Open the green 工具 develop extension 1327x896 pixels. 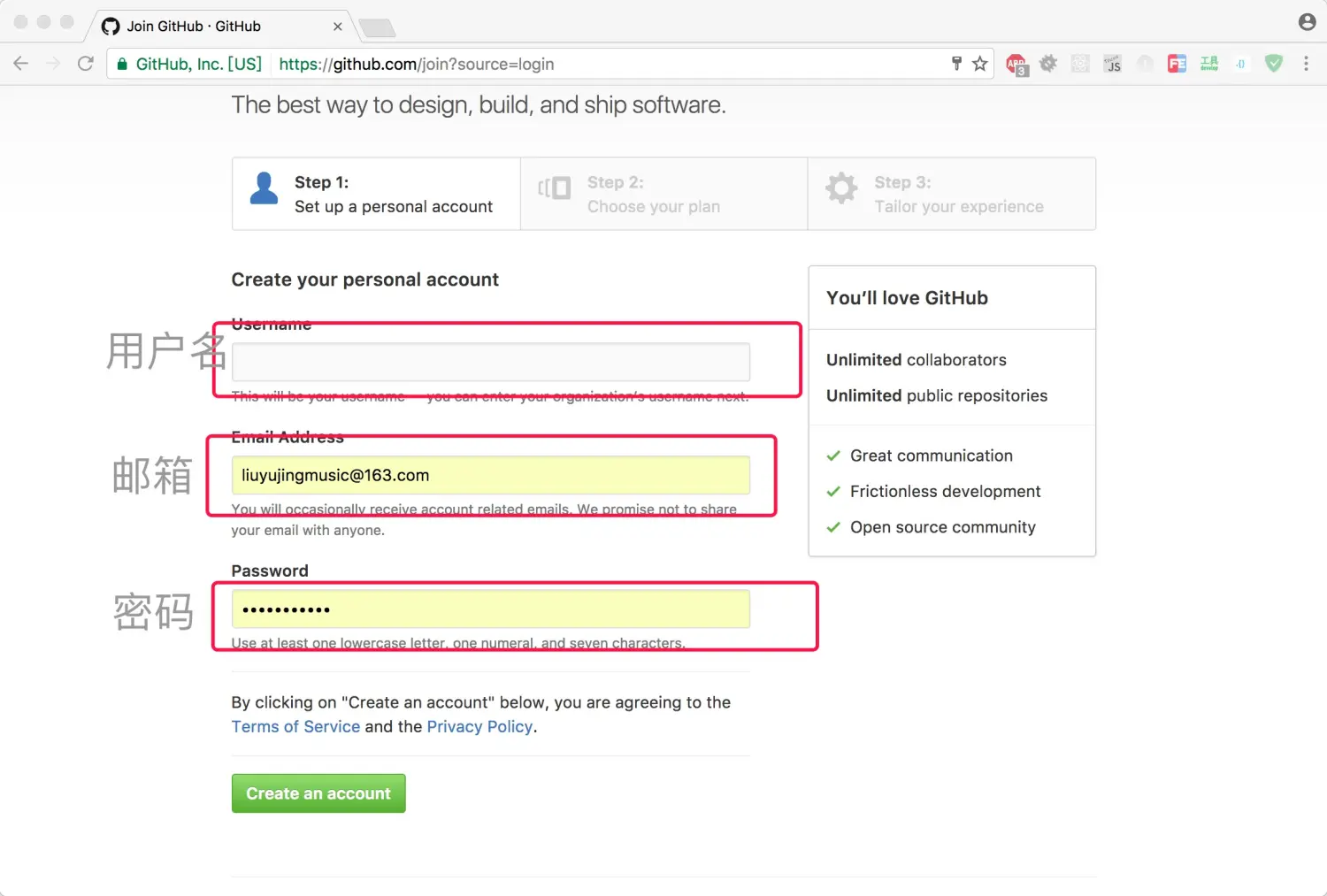[x=1209, y=64]
